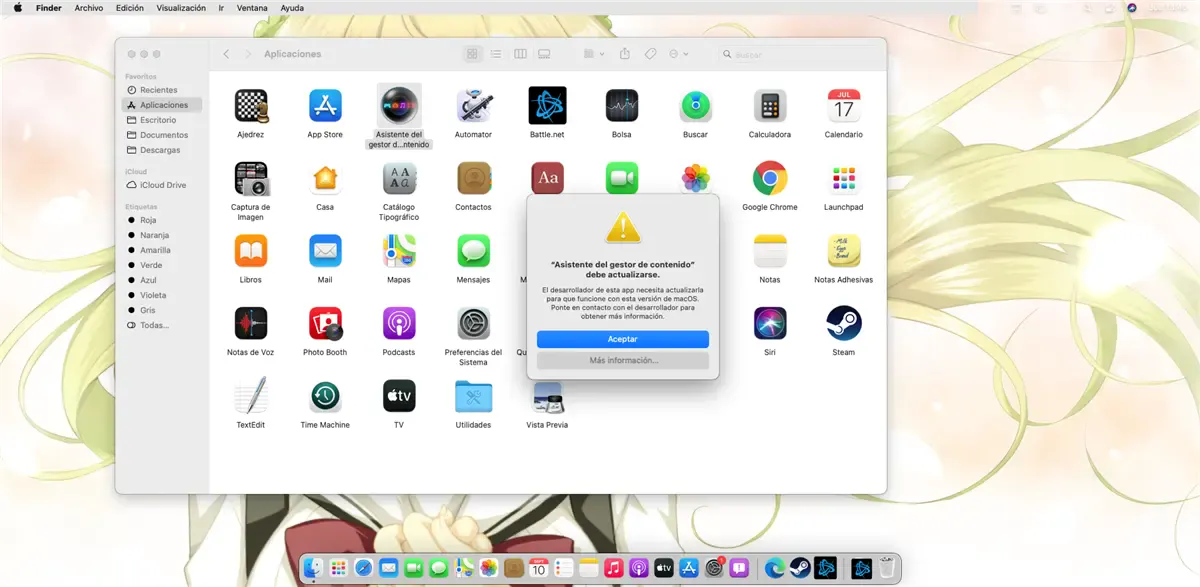
Task: Open the Libros books app
Action: click(250, 251)
